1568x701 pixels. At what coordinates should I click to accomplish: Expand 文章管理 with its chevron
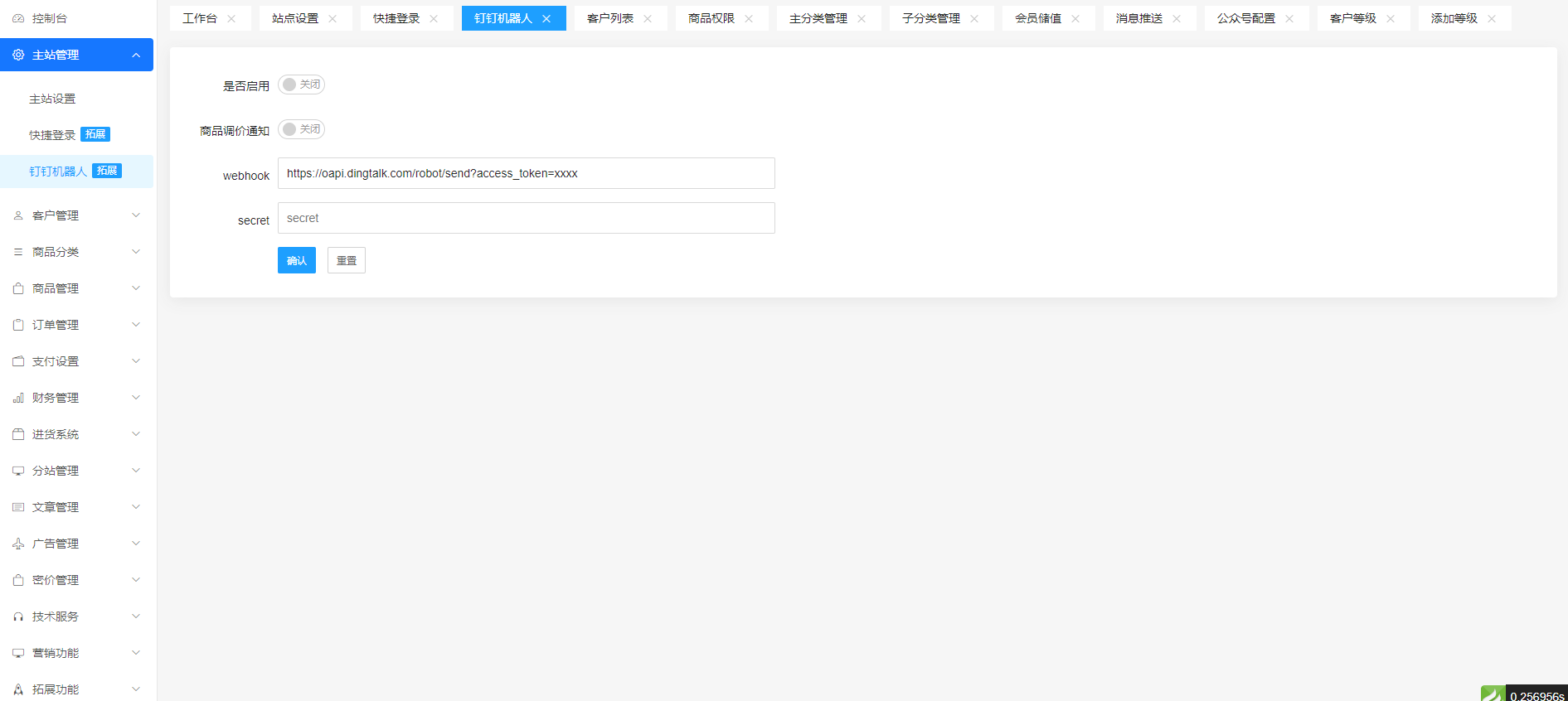(x=136, y=507)
